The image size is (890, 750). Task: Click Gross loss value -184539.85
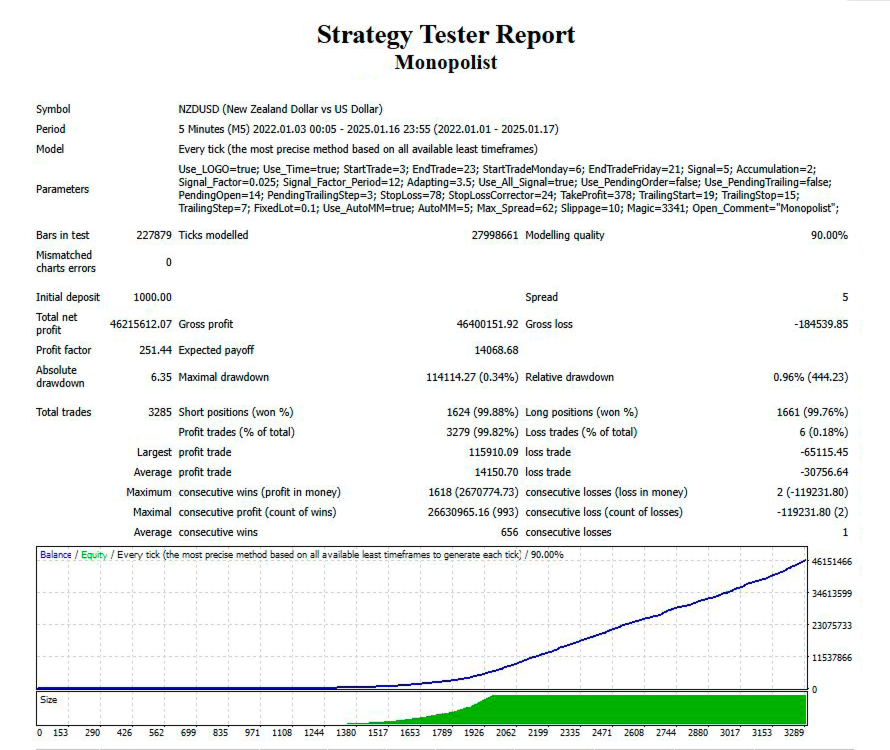click(x=821, y=324)
